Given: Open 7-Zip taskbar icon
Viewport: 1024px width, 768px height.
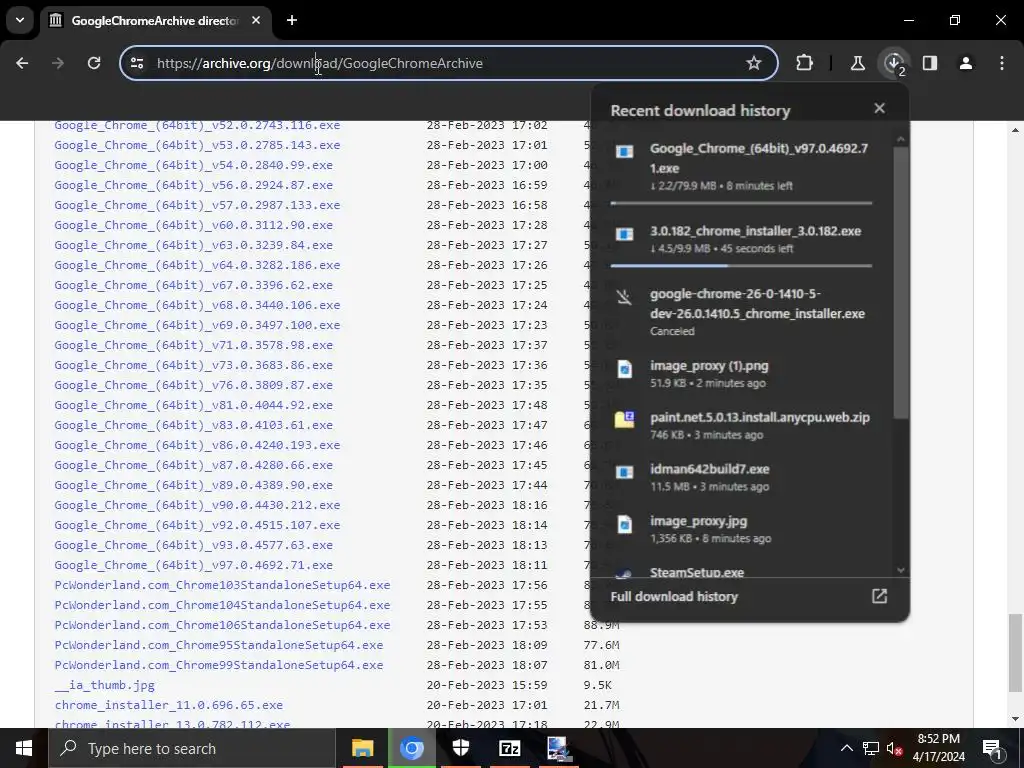Looking at the screenshot, I should [x=509, y=748].
